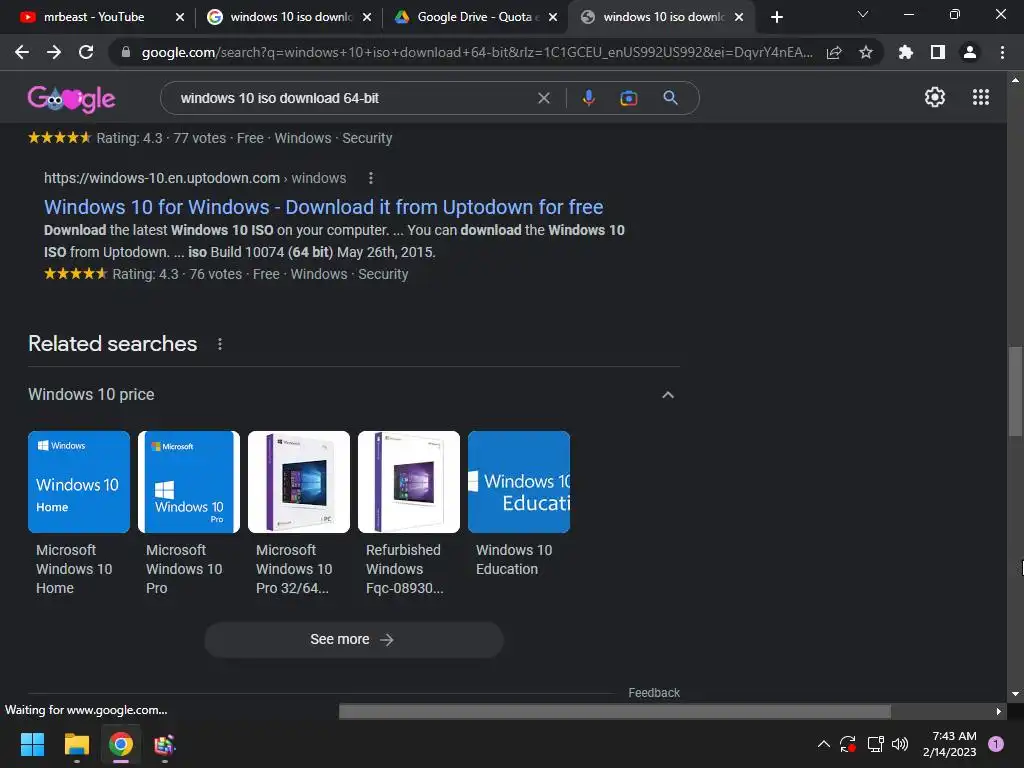
Task: Collapse Windows 10 price section
Action: tap(668, 394)
